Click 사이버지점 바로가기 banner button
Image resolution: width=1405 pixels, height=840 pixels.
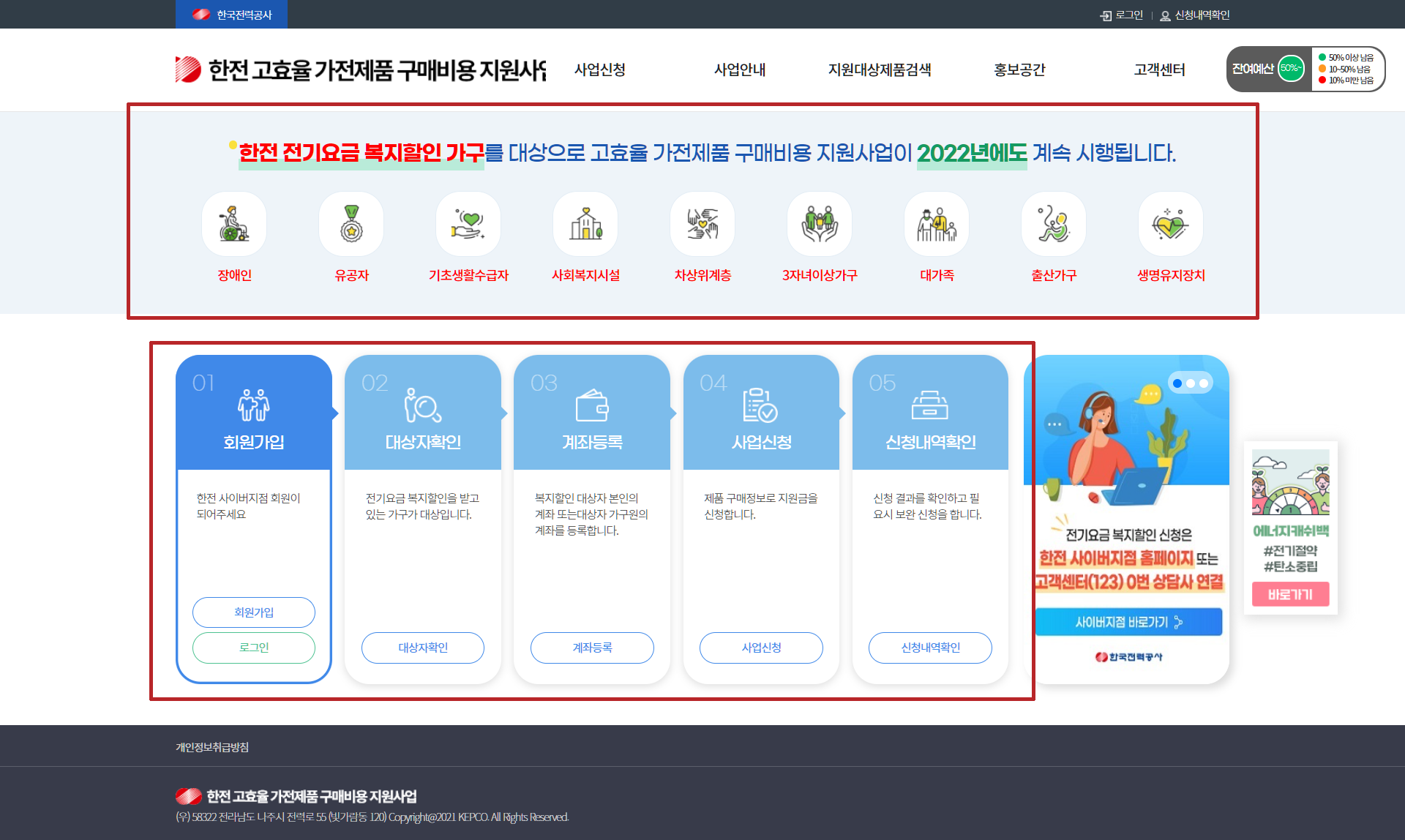coord(1128,622)
